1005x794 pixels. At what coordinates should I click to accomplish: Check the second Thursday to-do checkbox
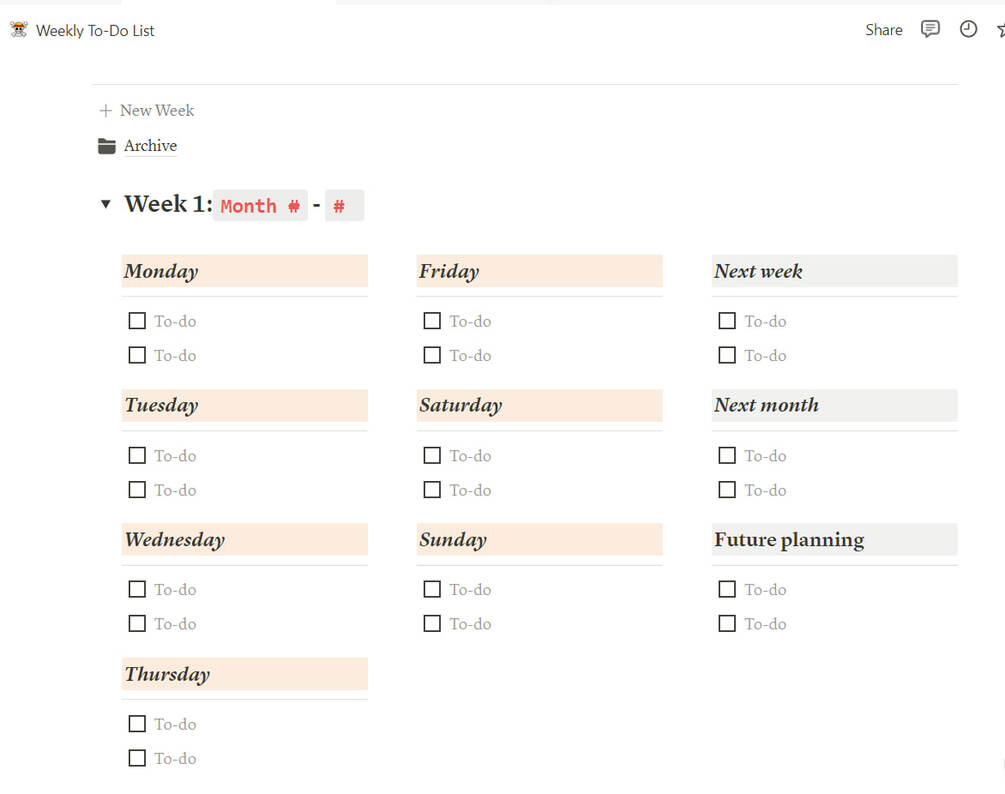click(x=137, y=758)
